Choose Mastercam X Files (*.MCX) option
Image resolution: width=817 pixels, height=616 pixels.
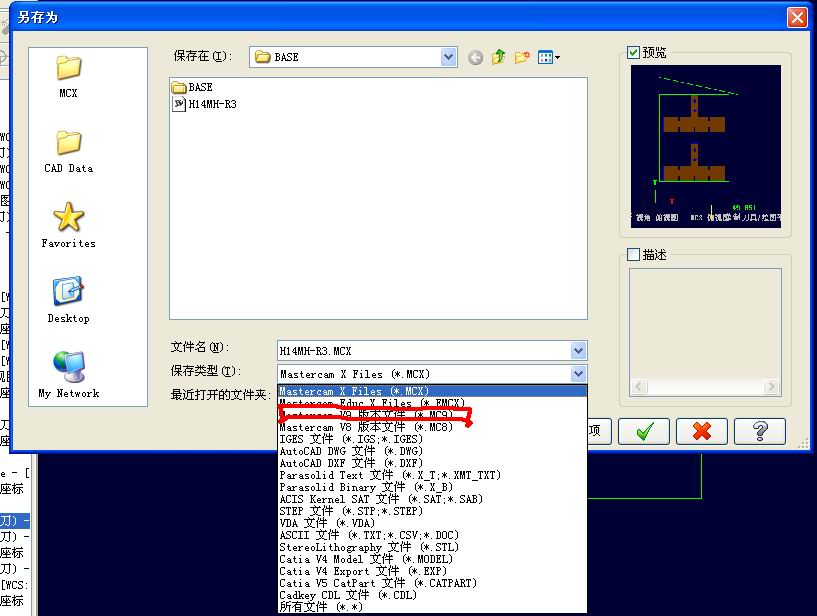click(432, 391)
